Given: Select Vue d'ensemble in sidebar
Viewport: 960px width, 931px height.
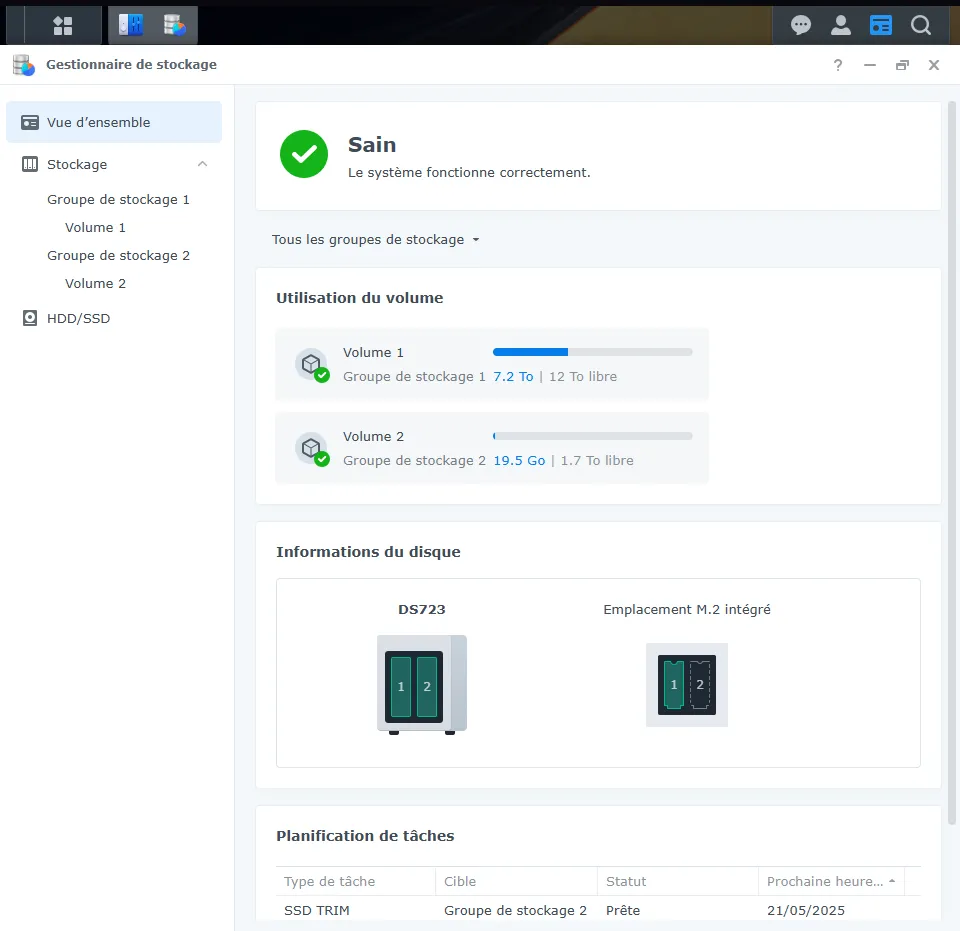Looking at the screenshot, I should (x=114, y=122).
